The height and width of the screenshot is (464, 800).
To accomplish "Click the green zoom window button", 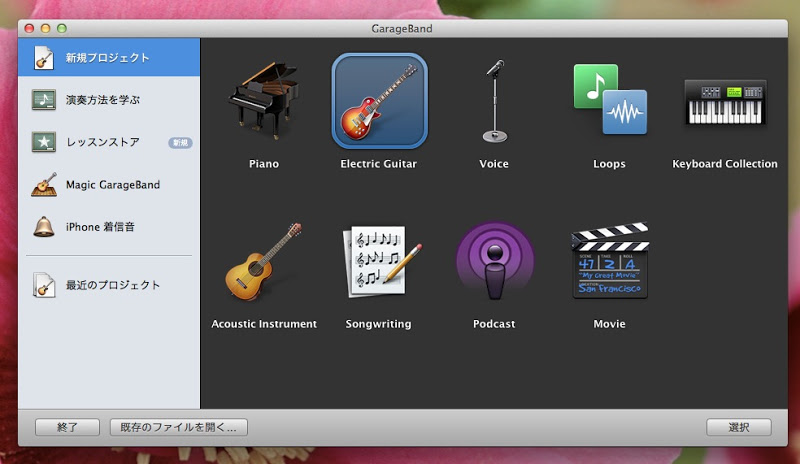I will pyautogui.click(x=62, y=29).
